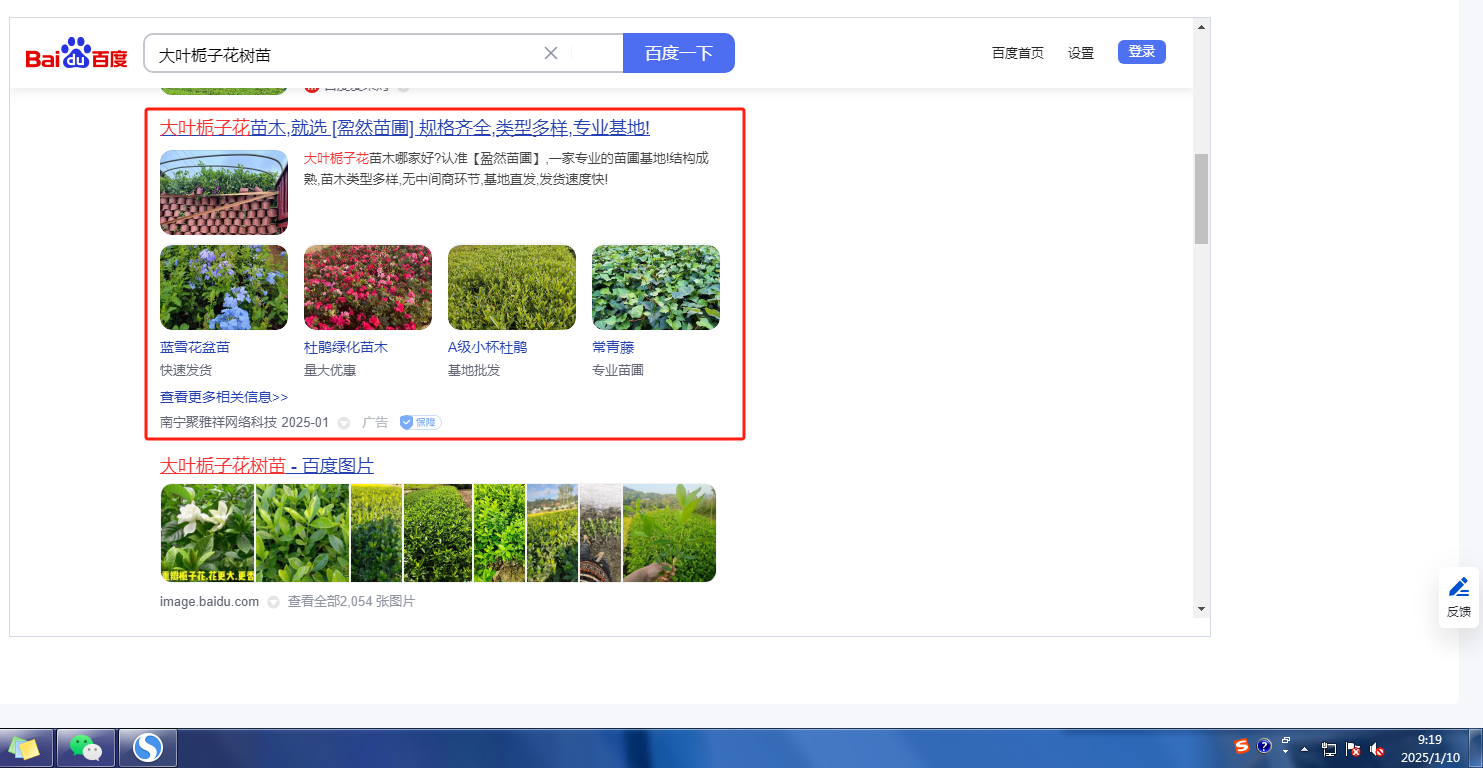The width and height of the screenshot is (1483, 768).
Task: Click the blue help question mark tray icon
Action: [1264, 746]
